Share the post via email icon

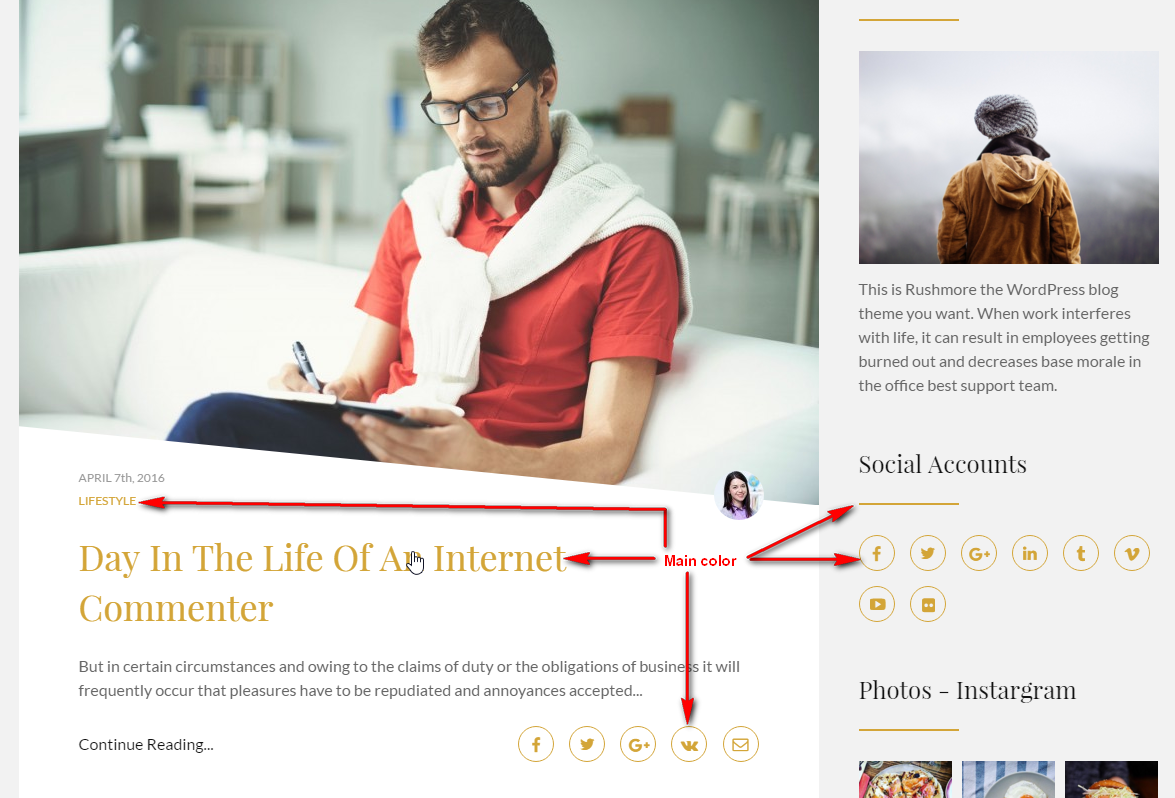click(x=740, y=744)
